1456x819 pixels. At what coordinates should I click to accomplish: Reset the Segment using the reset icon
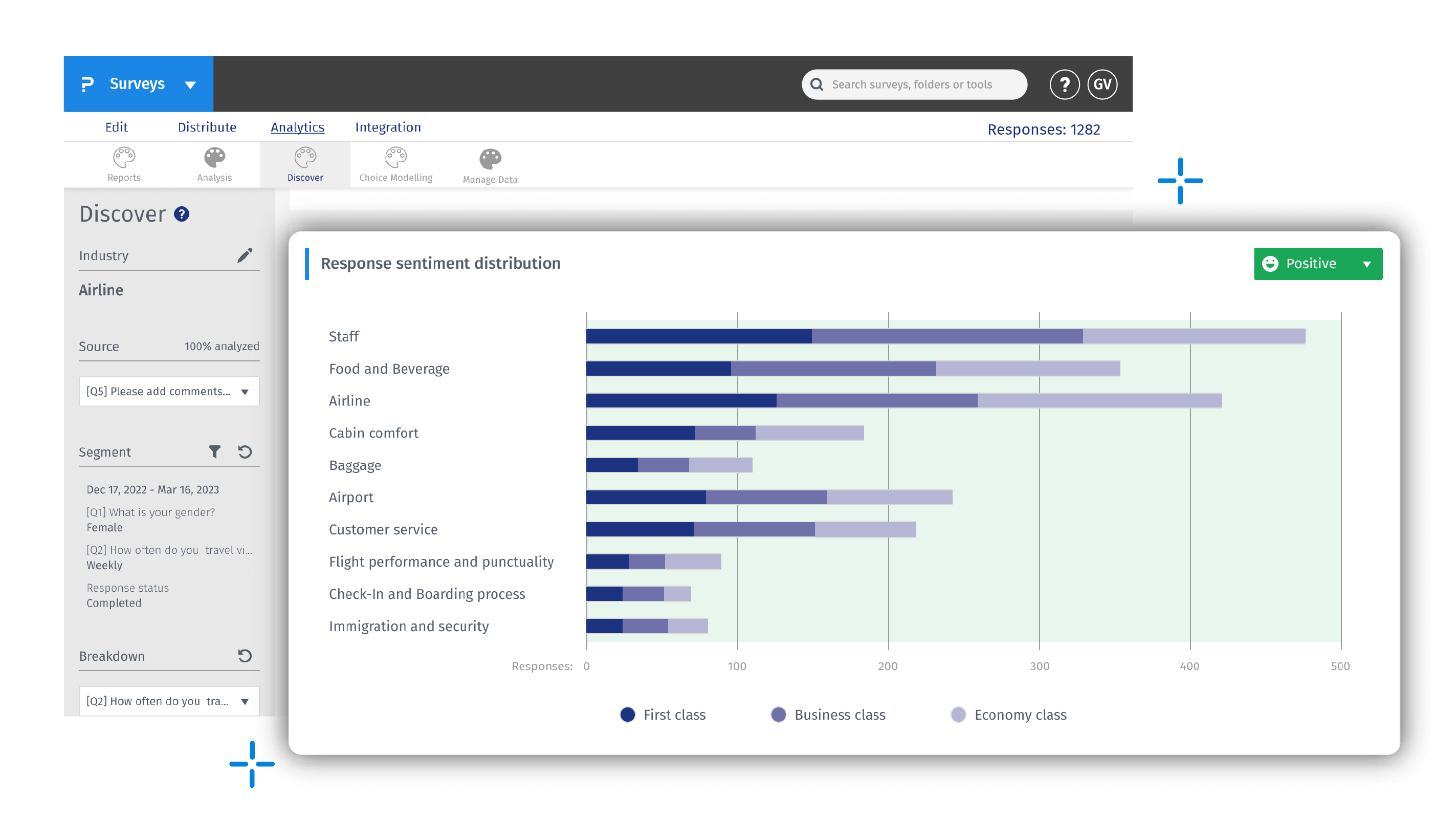point(245,451)
